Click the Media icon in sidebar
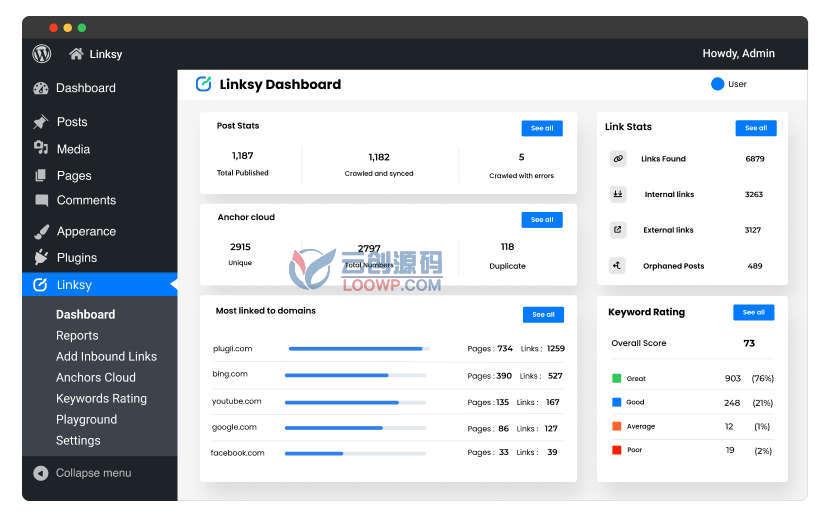 [x=41, y=148]
